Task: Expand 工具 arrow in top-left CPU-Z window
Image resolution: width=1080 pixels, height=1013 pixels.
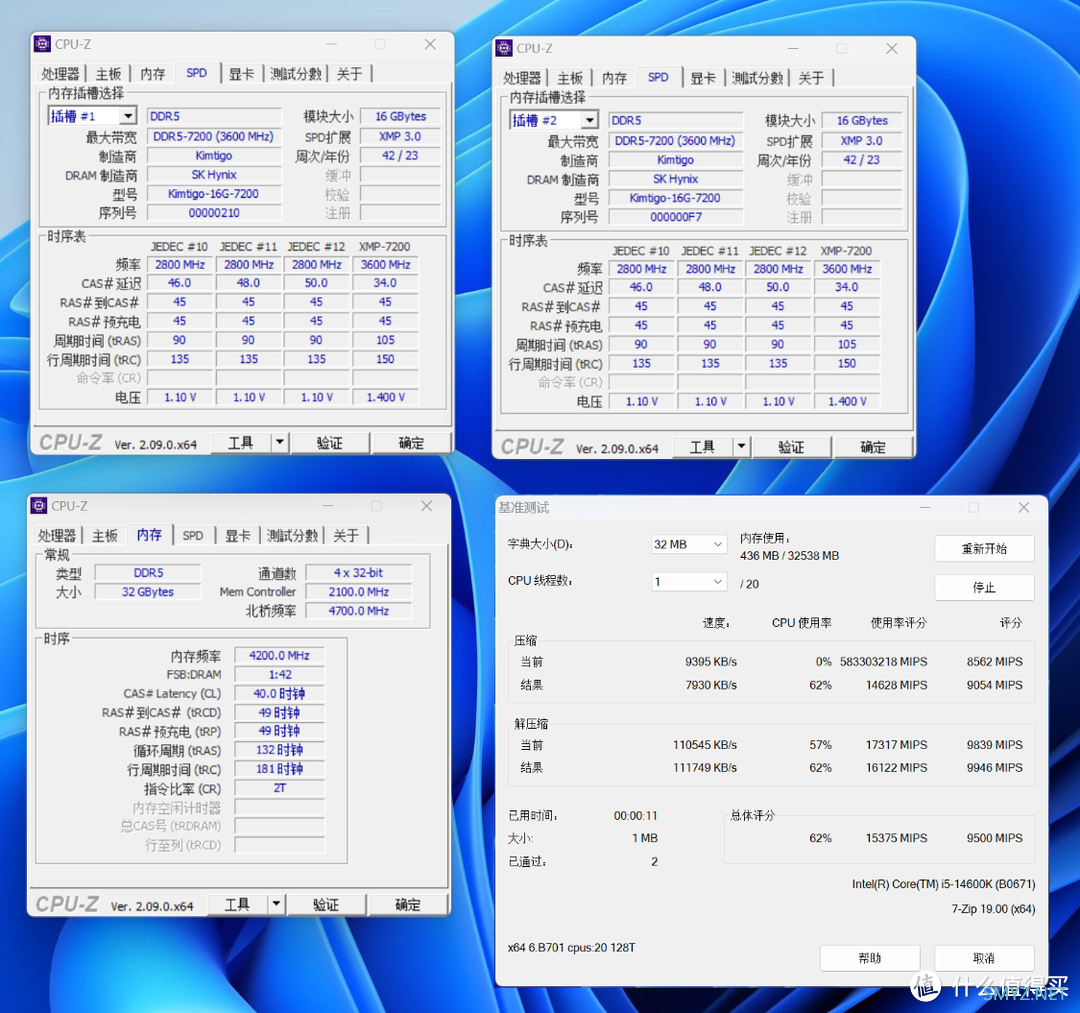Action: click(280, 443)
